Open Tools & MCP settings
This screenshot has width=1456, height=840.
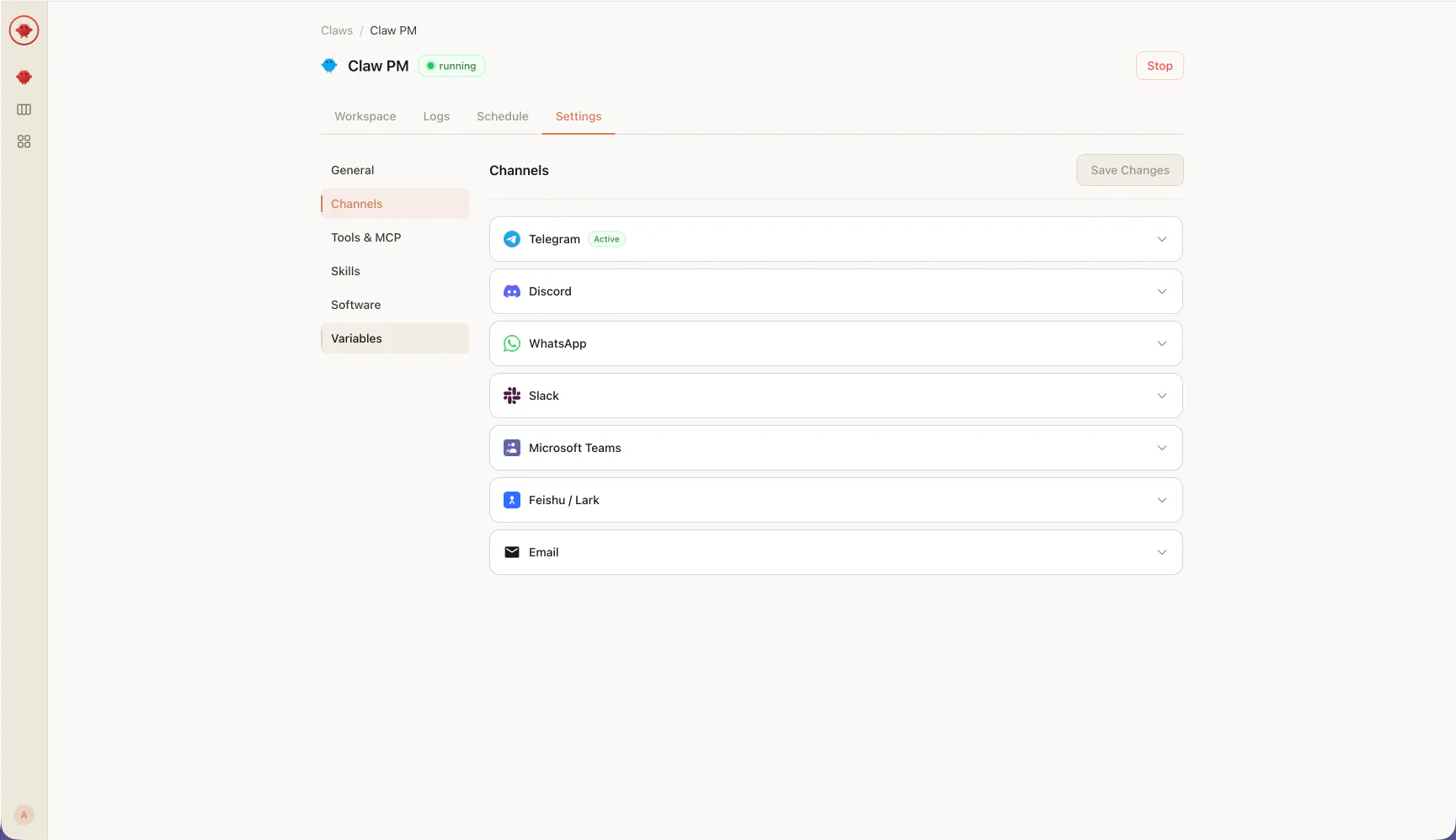[395, 237]
